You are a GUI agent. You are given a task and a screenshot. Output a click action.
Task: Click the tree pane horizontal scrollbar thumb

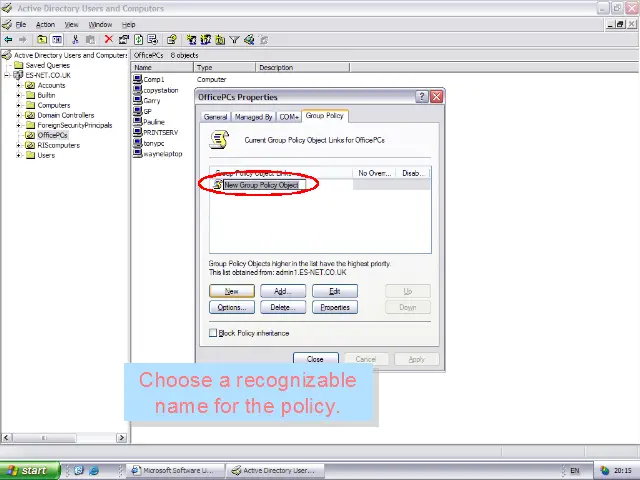tap(44, 438)
